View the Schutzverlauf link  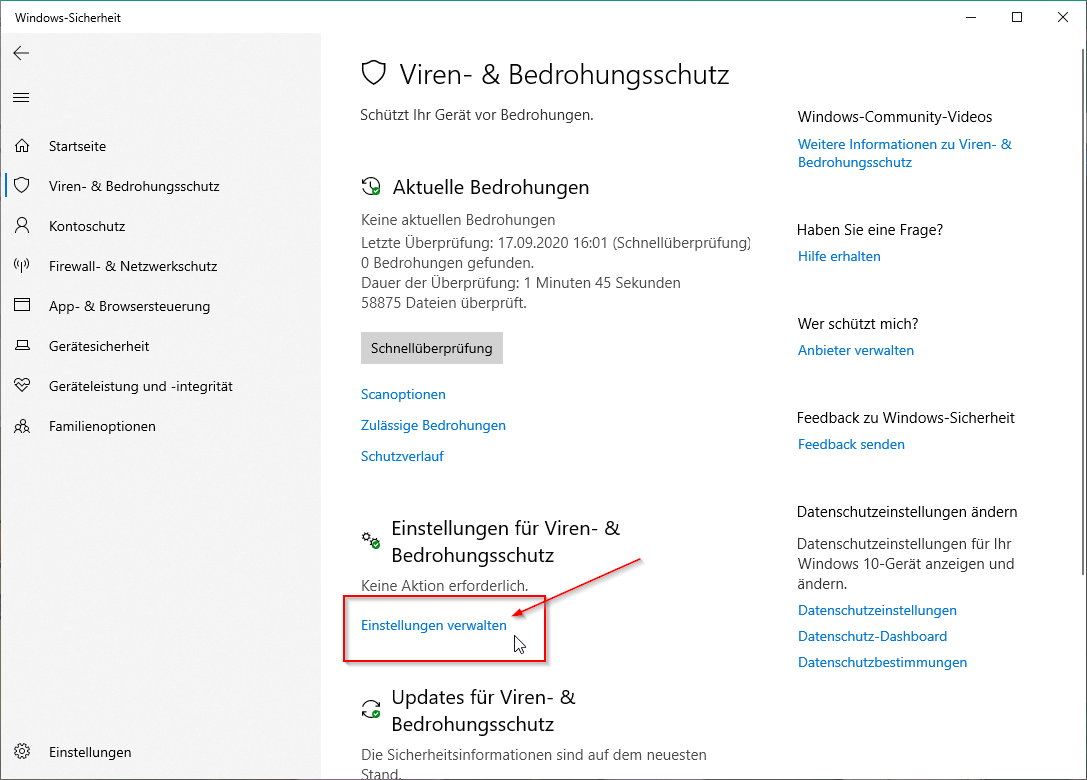[x=402, y=456]
